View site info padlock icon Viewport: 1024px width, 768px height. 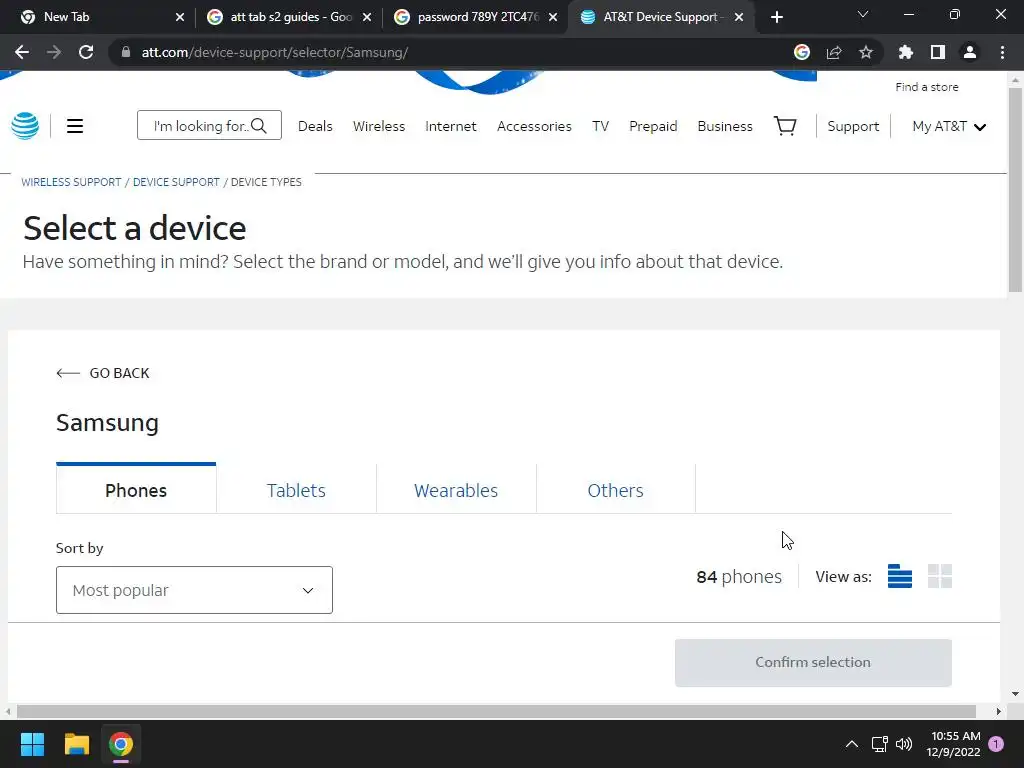click(x=126, y=52)
